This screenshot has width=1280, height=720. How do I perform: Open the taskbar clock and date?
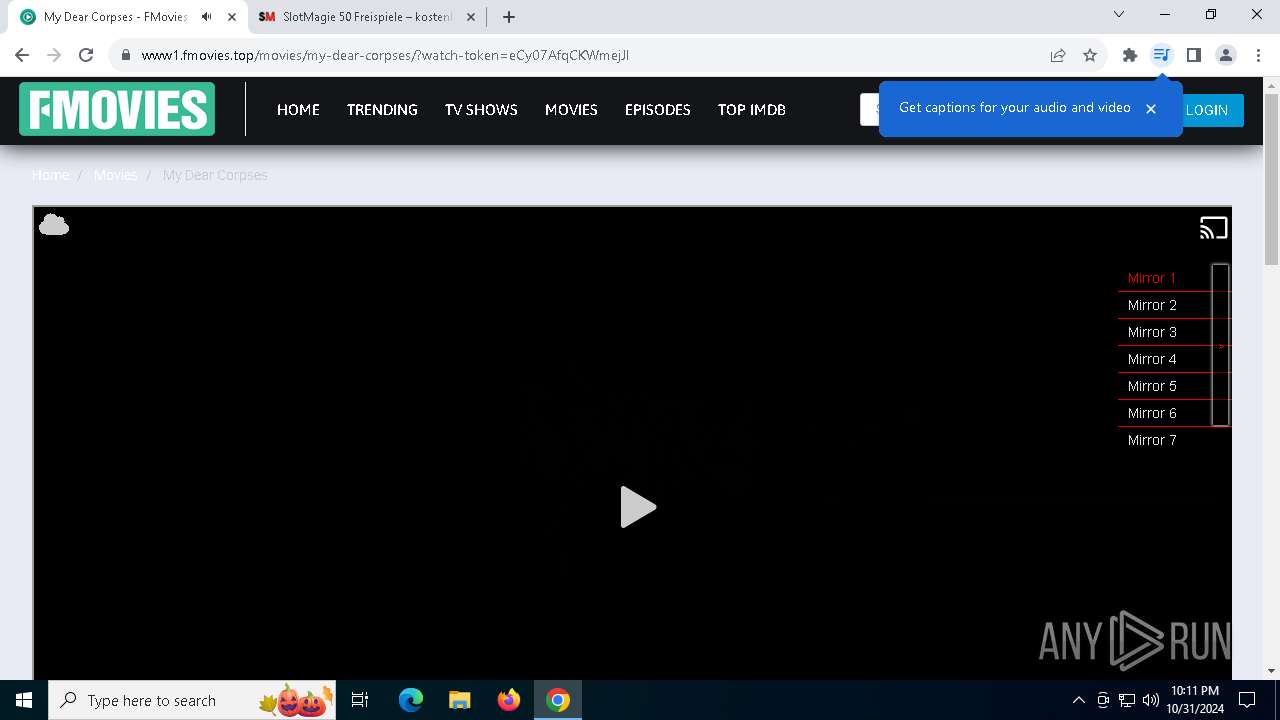pyautogui.click(x=1195, y=700)
